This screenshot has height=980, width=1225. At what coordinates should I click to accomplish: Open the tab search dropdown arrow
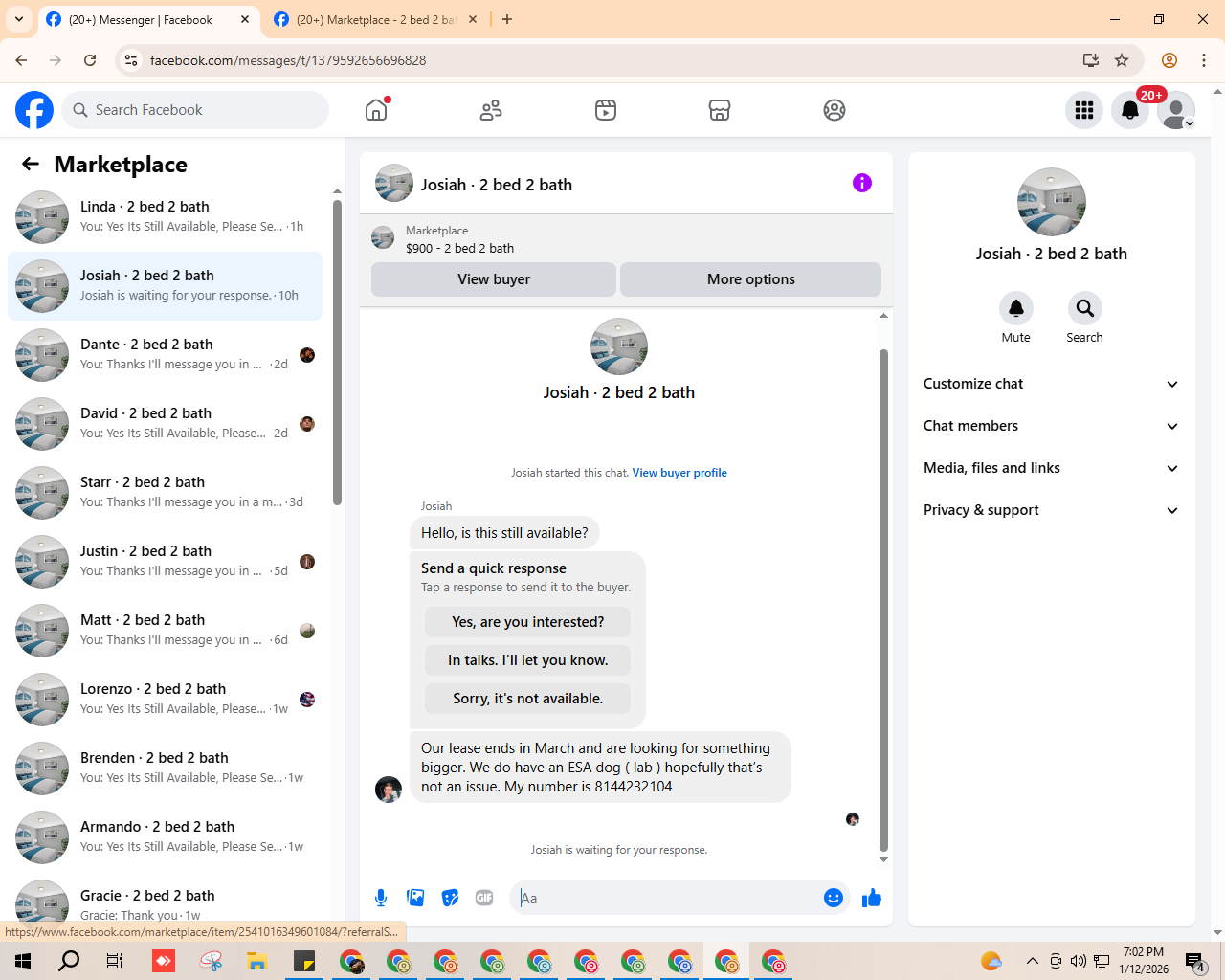click(x=19, y=19)
